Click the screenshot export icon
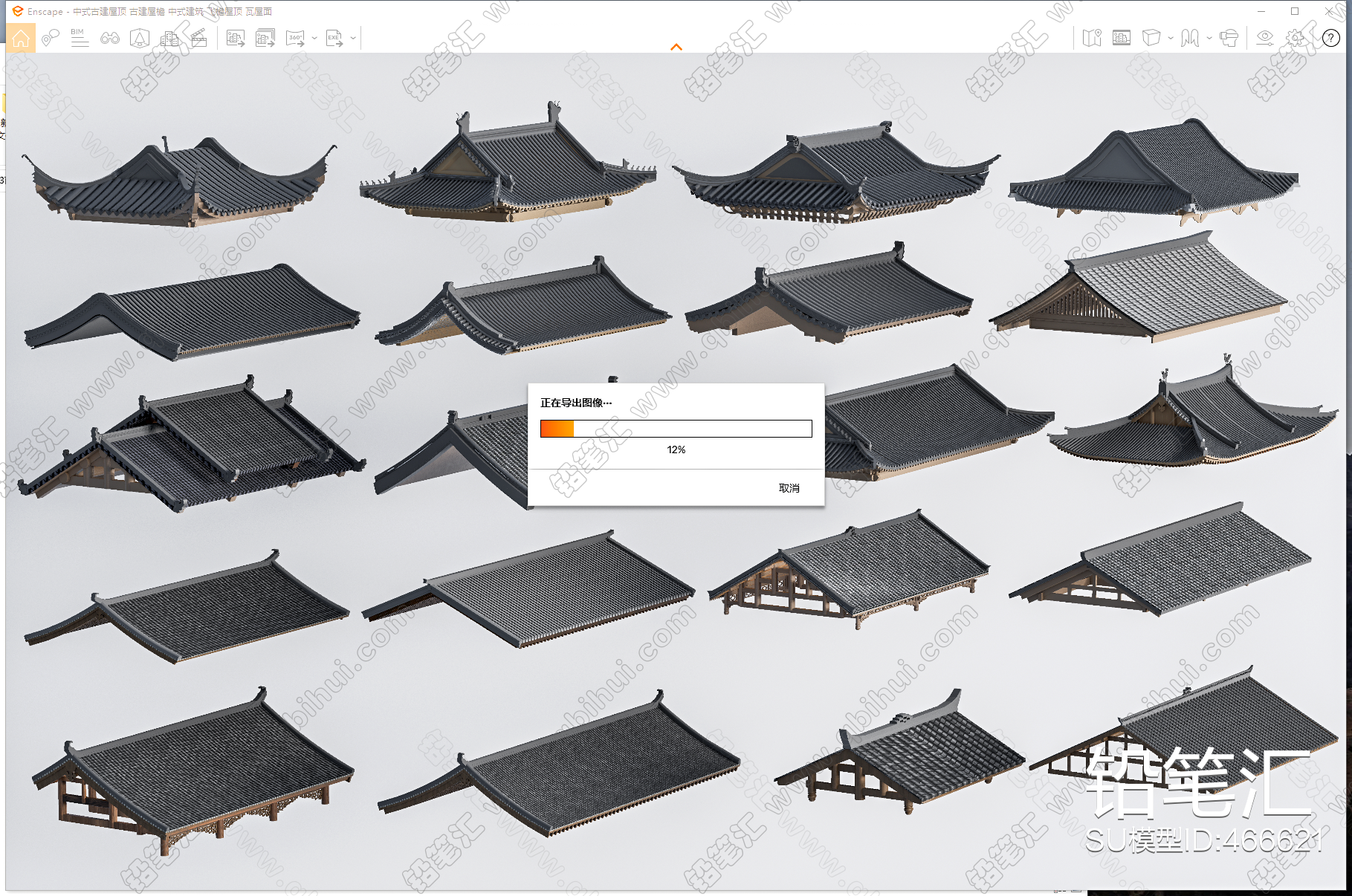Image resolution: width=1352 pixels, height=896 pixels. (236, 38)
